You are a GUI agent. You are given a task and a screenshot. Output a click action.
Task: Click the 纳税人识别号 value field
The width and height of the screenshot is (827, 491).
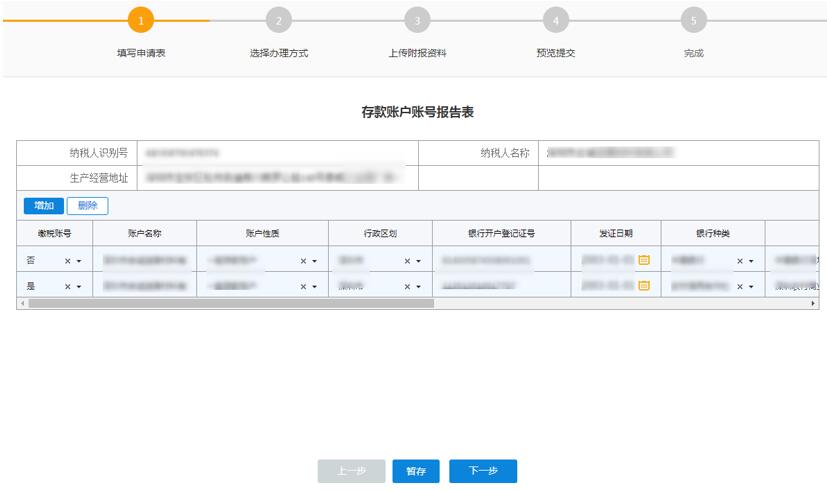point(277,153)
